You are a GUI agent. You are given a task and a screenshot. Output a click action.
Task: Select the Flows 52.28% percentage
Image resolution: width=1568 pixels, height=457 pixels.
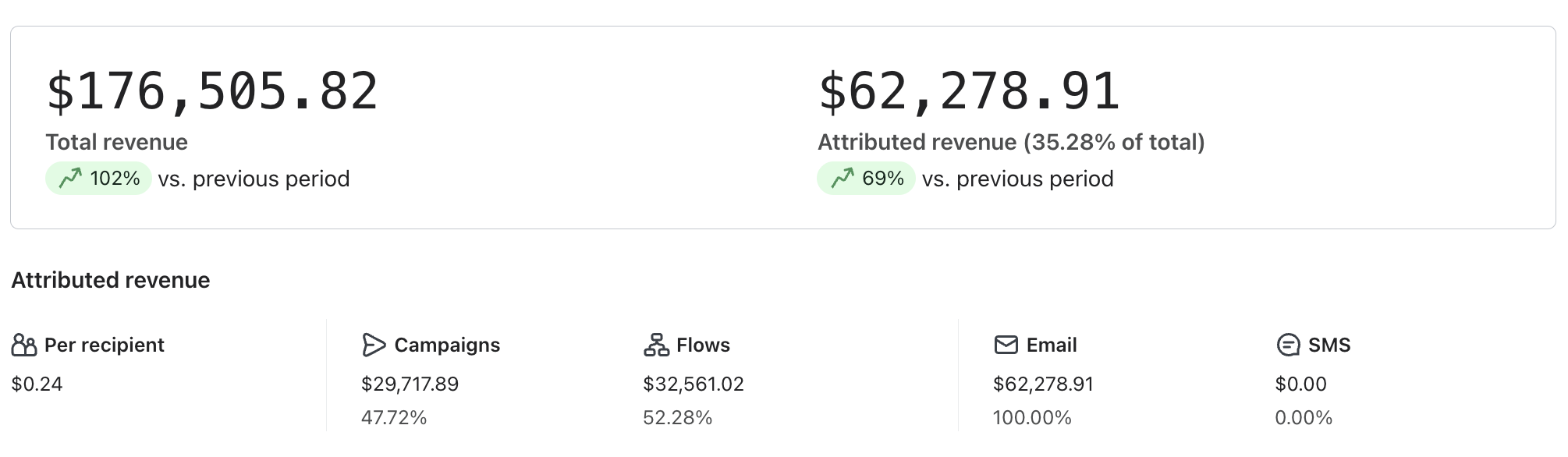coord(677,417)
